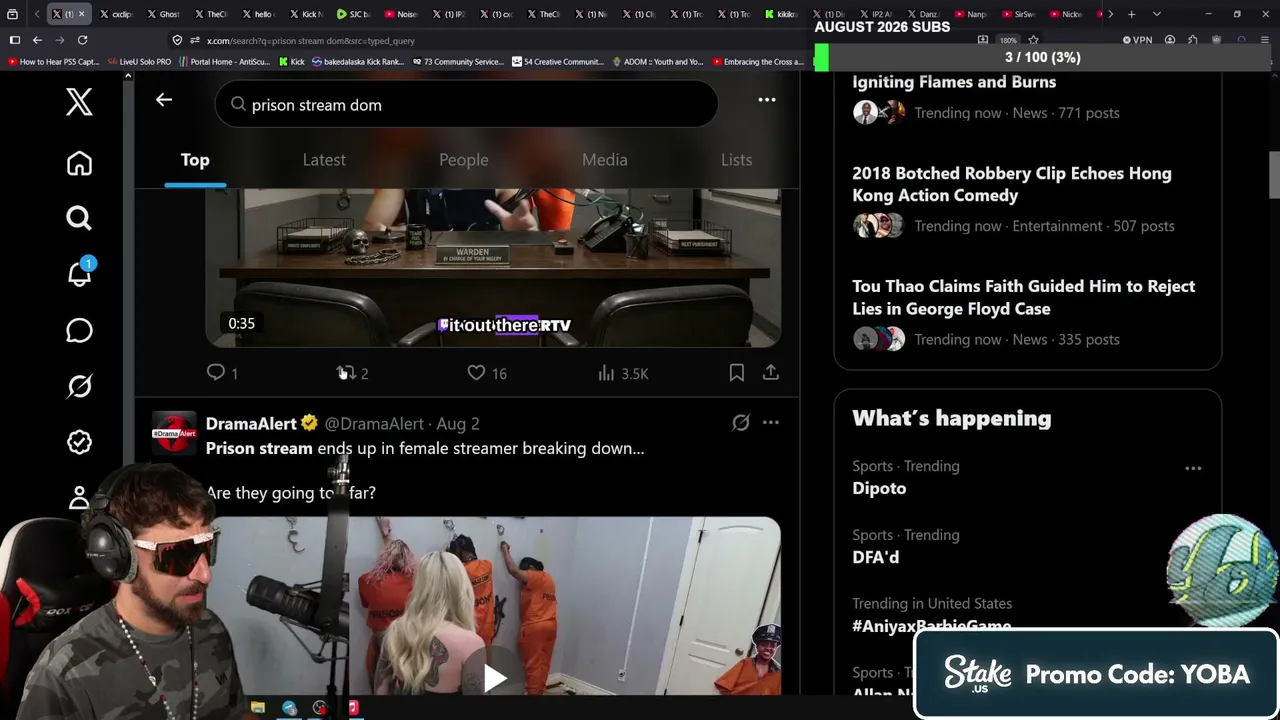Viewport: 1280px width, 720px height.
Task: Open search settings three-dot menu
Action: pyautogui.click(x=767, y=100)
